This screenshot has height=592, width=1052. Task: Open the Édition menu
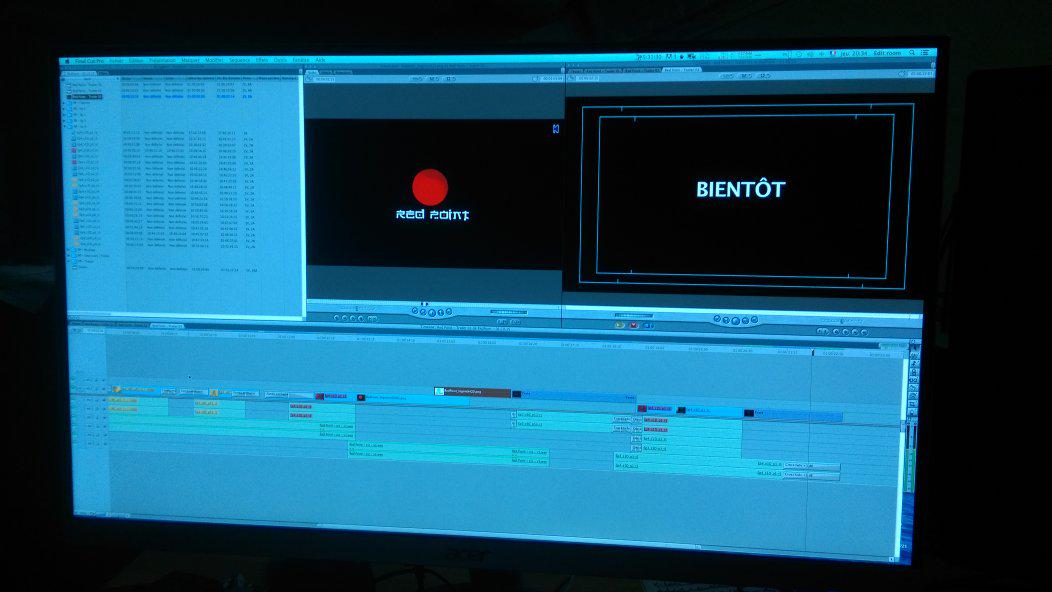click(x=136, y=60)
